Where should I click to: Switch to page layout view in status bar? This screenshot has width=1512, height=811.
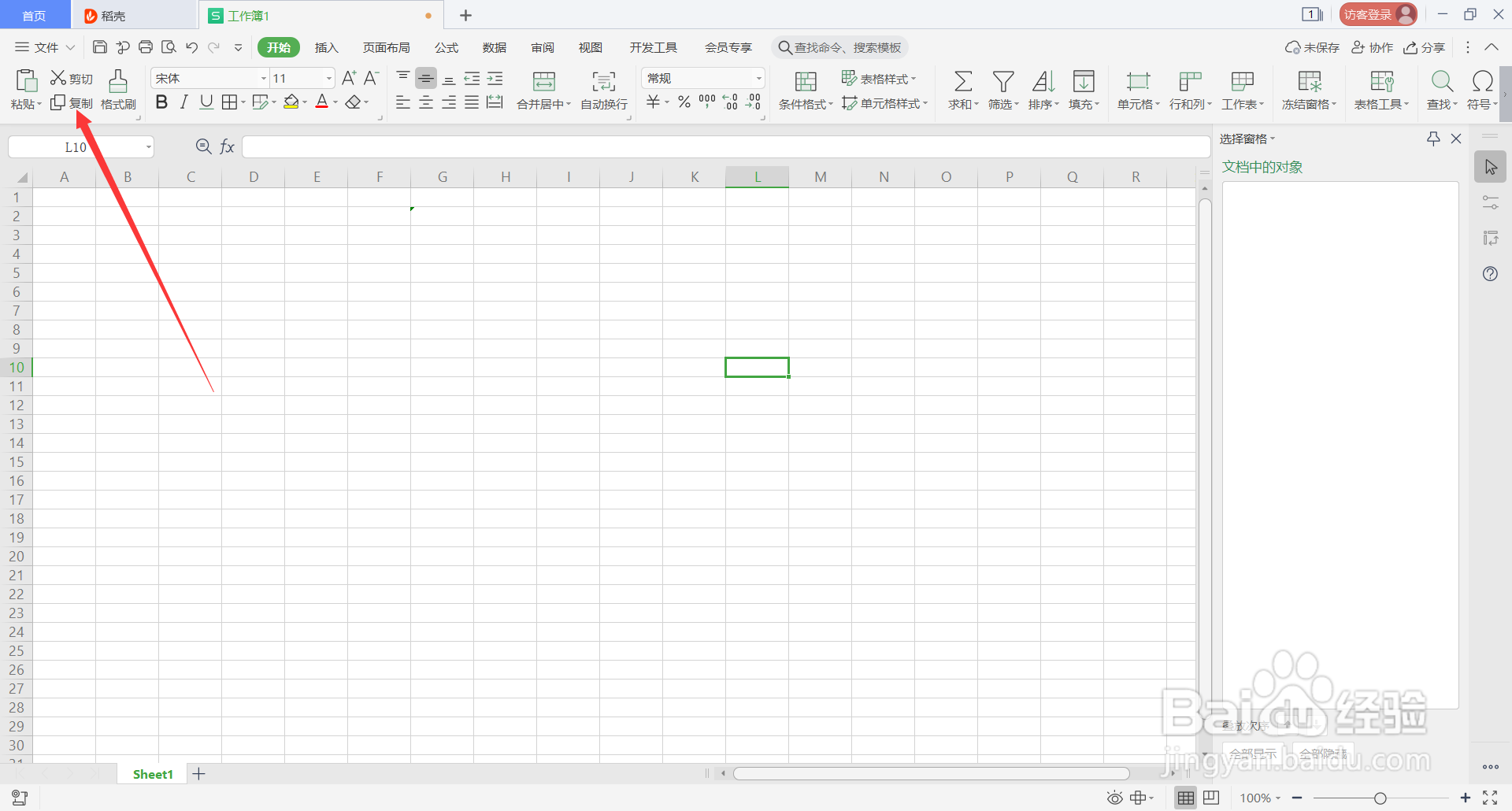click(1211, 798)
